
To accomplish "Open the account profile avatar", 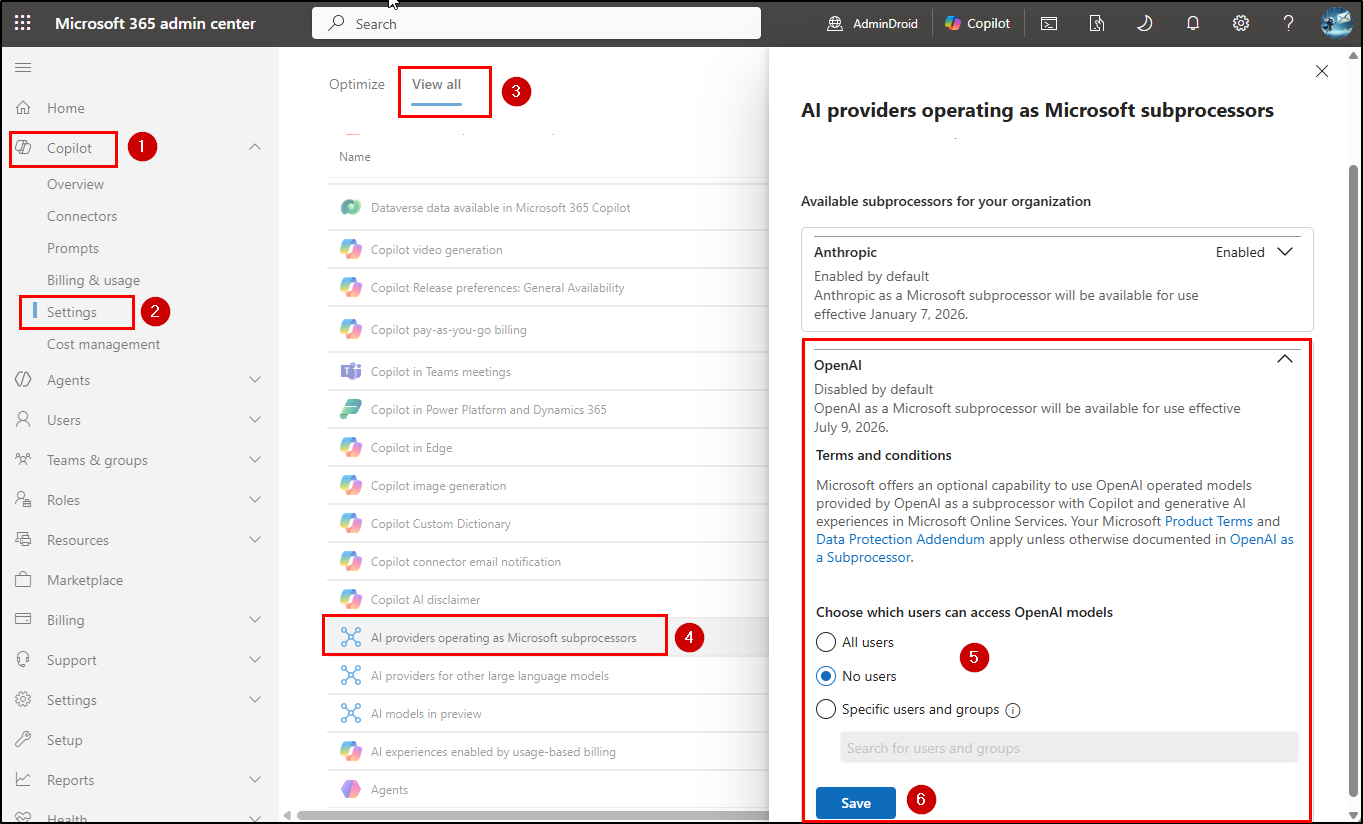I will click(x=1337, y=23).
